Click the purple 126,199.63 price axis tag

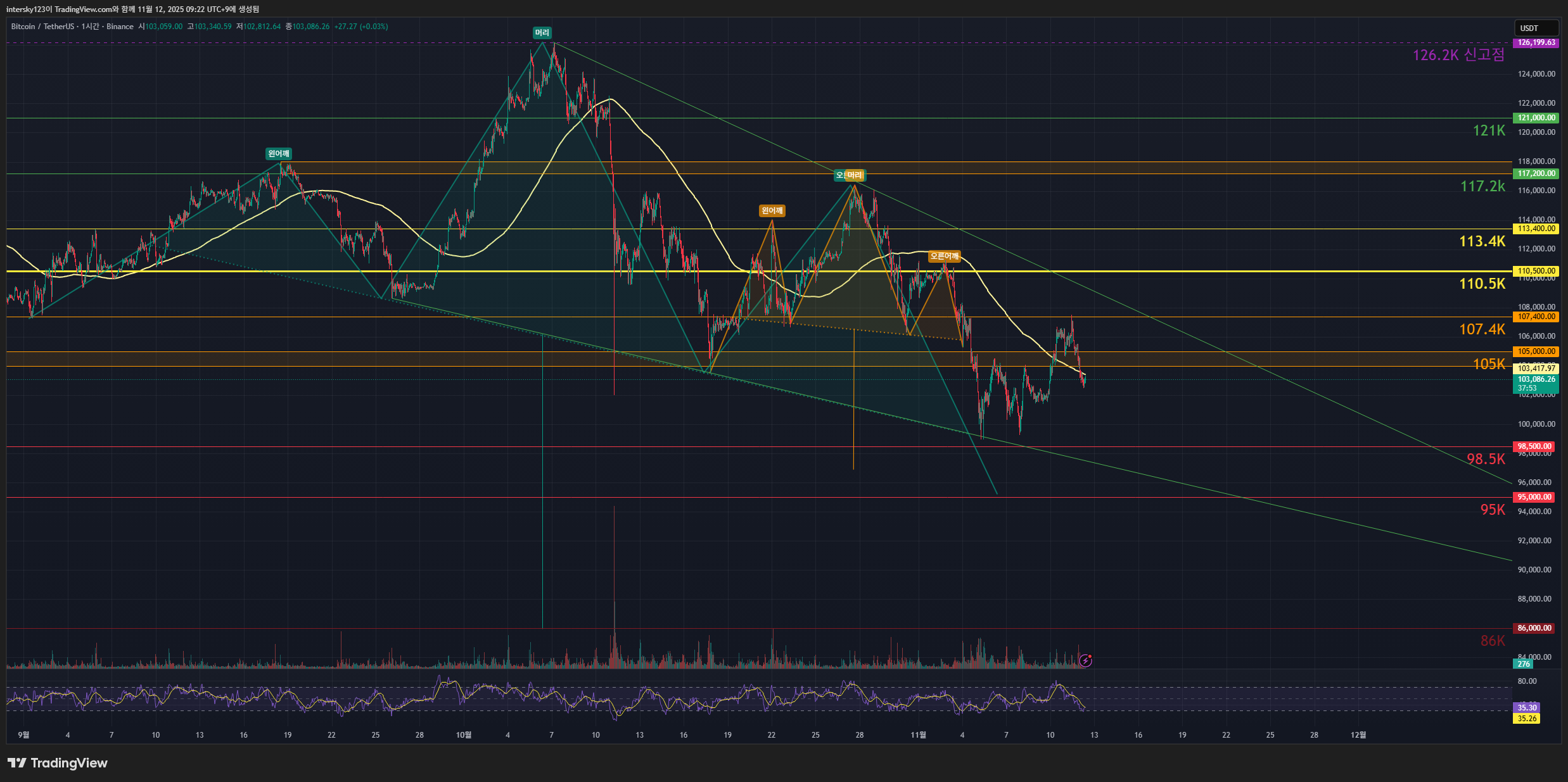[1536, 42]
